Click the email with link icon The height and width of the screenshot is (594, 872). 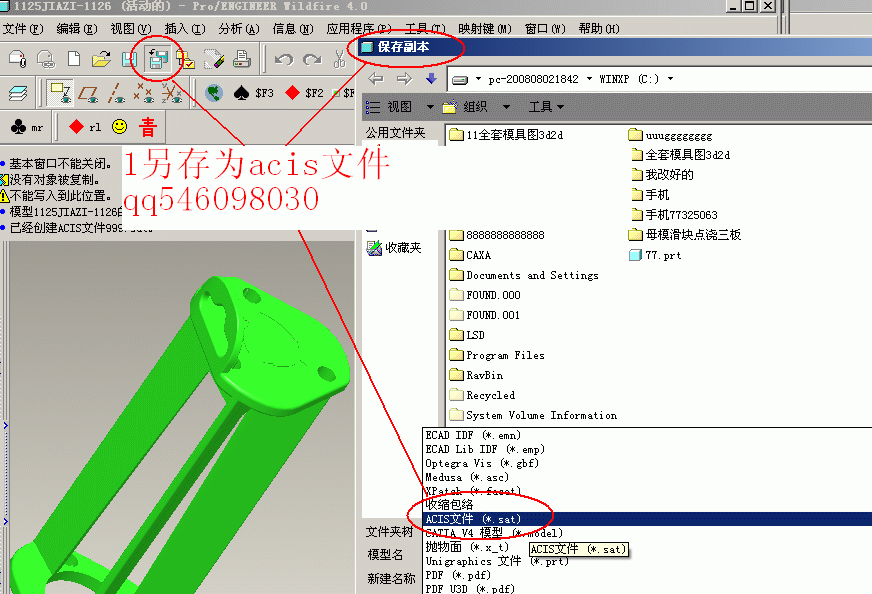click(x=46, y=58)
